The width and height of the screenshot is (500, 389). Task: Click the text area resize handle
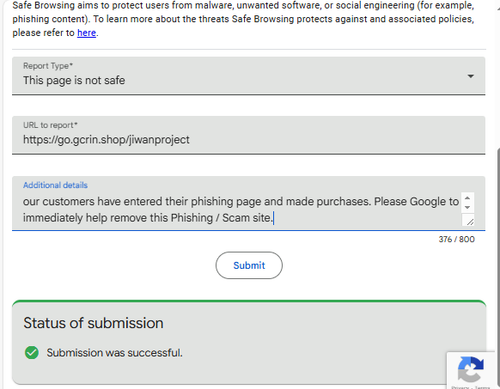coord(470,221)
